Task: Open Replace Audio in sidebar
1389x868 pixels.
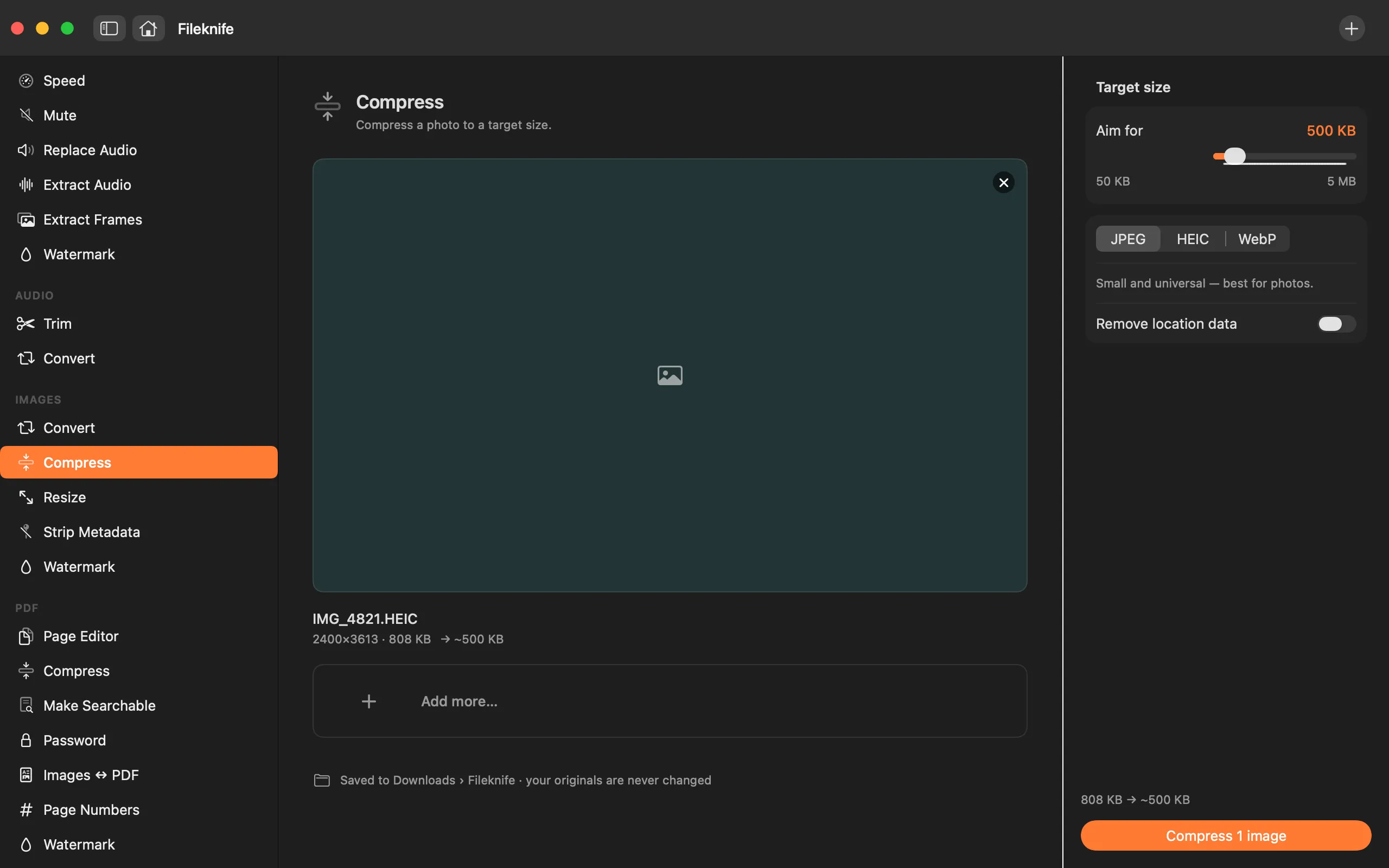Action: (x=139, y=150)
